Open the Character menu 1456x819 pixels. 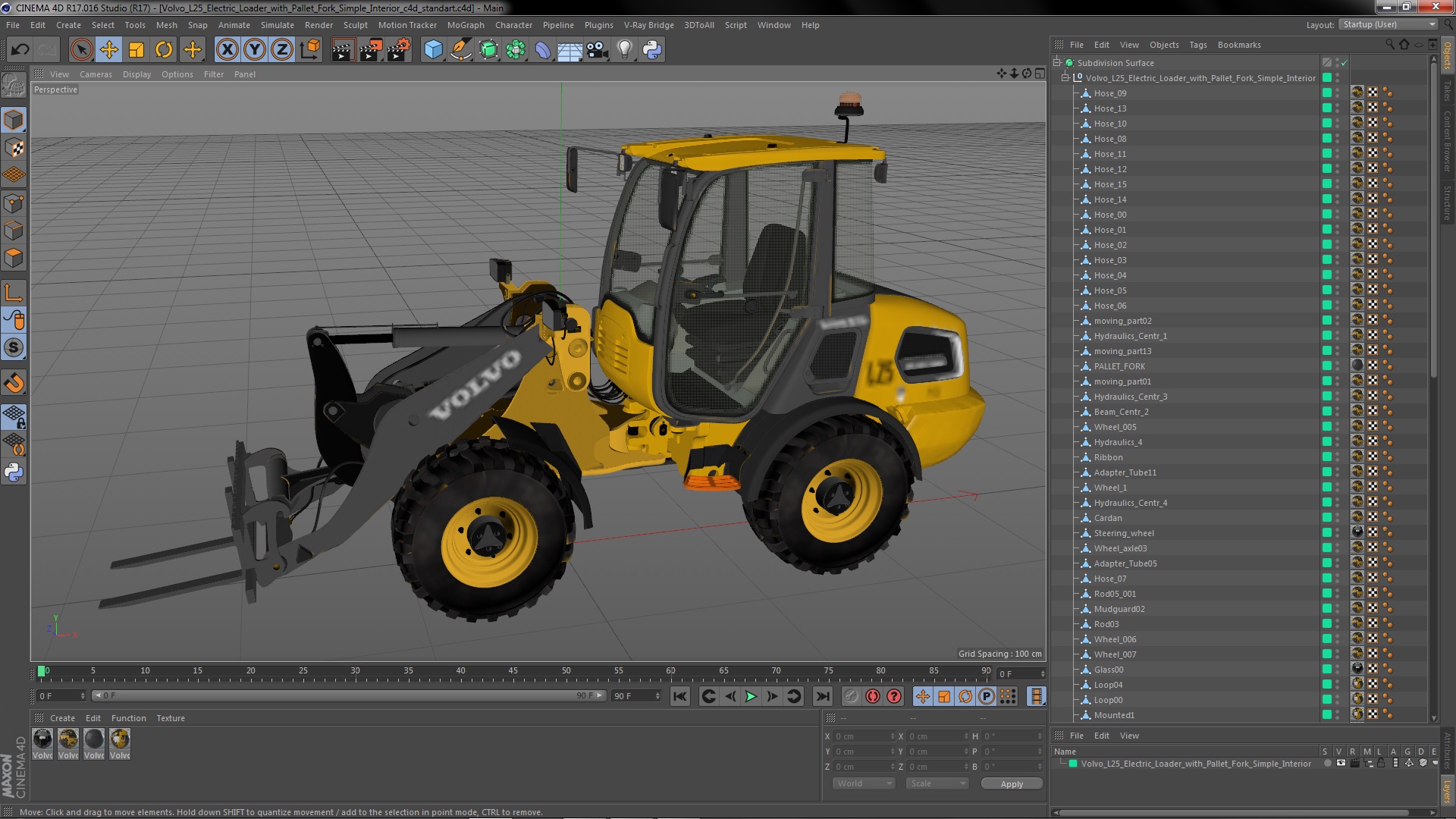point(513,25)
